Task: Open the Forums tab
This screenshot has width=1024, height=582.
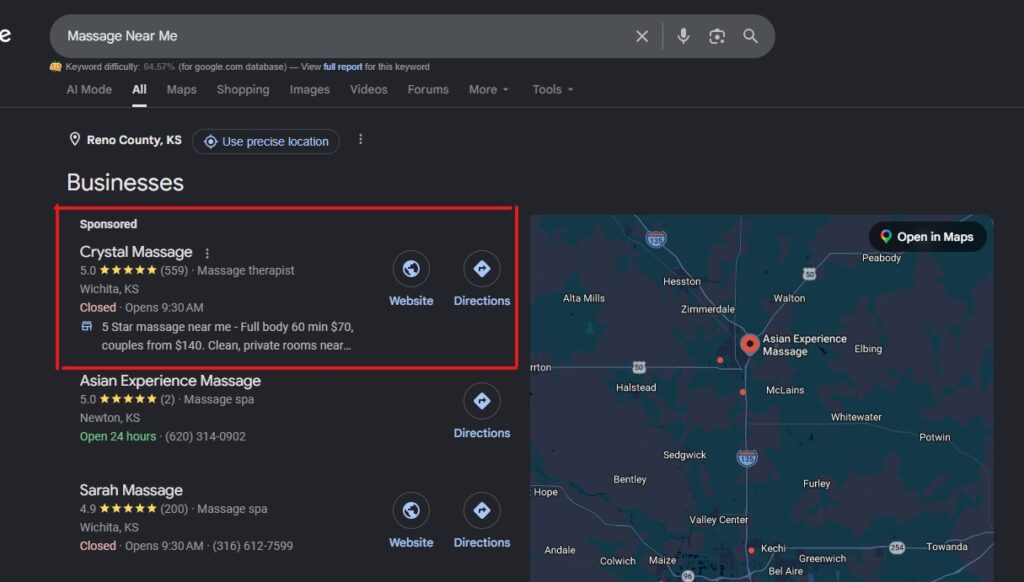Action: pyautogui.click(x=428, y=89)
